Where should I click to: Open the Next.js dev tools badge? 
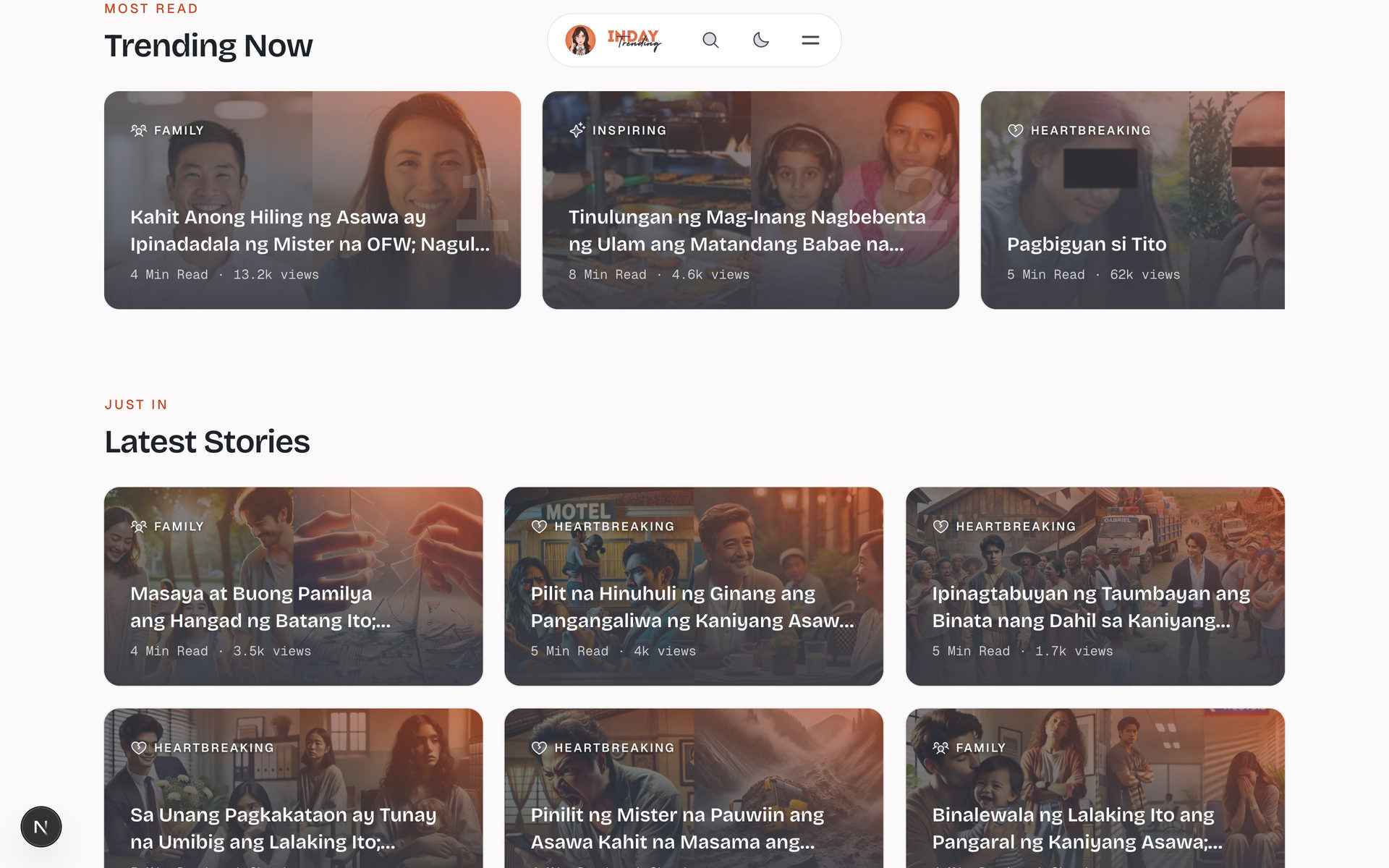41,827
